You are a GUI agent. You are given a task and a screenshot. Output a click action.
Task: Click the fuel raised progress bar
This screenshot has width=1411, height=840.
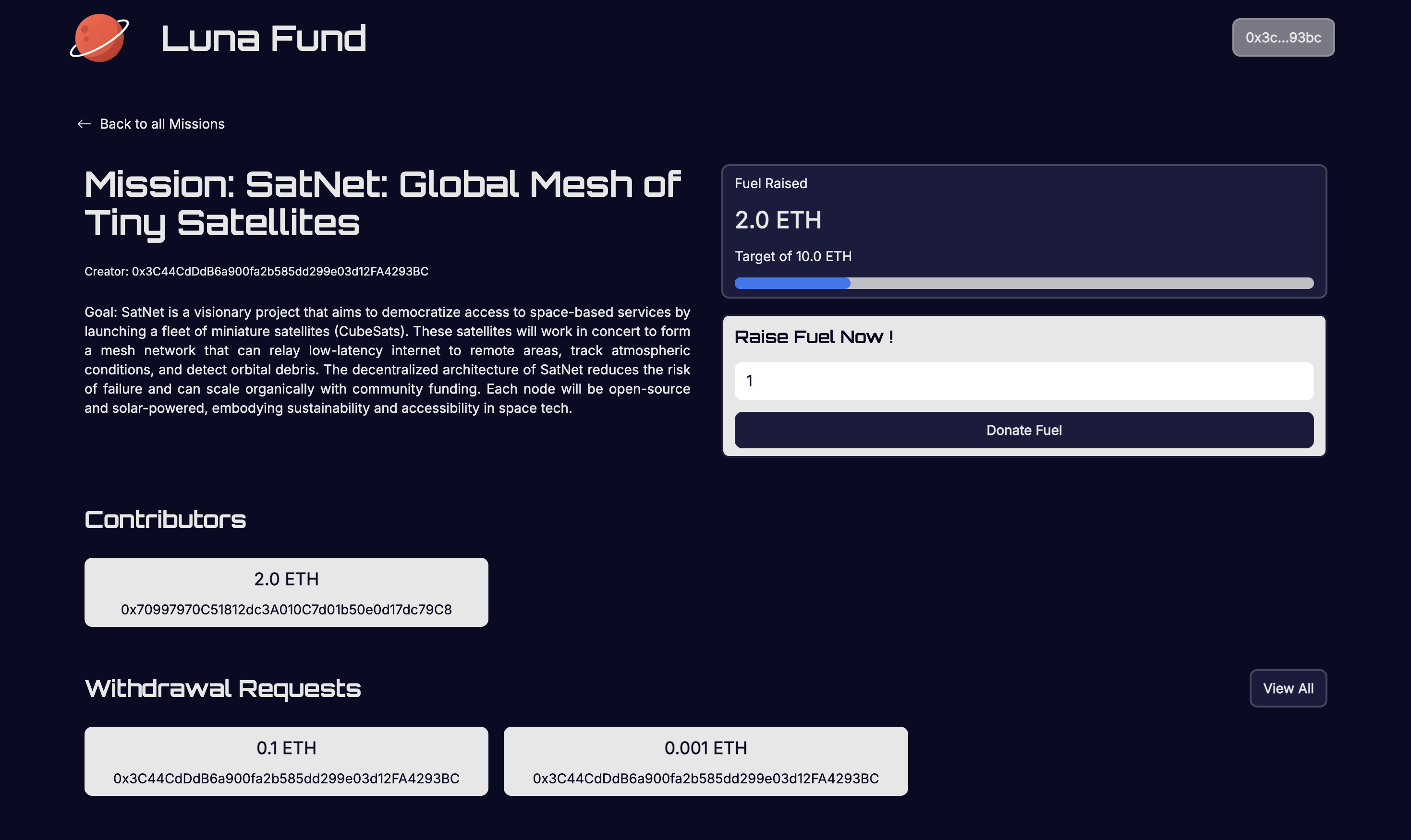coord(1023,283)
